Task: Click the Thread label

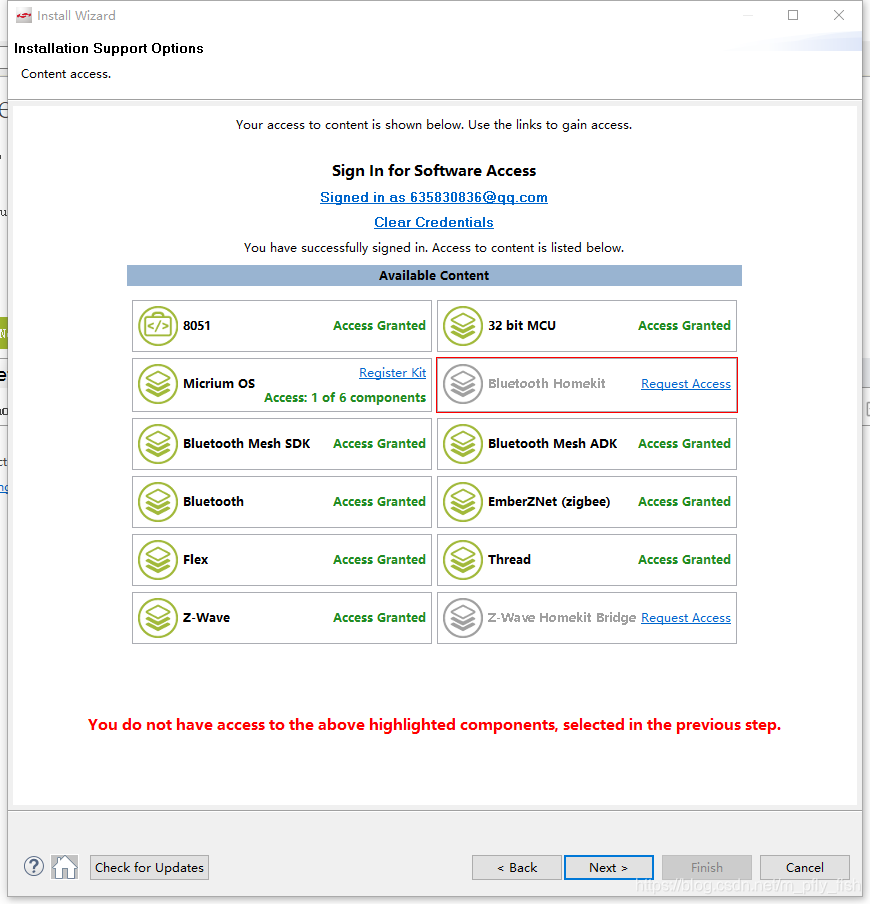Action: coord(509,560)
